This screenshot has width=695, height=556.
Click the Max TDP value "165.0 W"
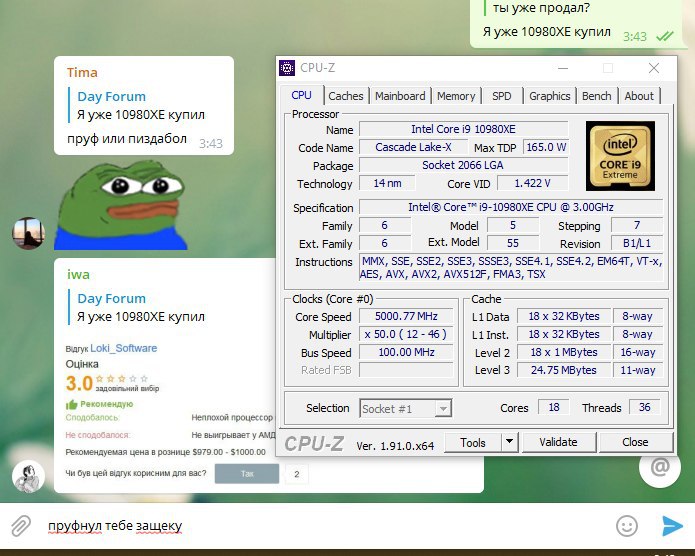[546, 147]
